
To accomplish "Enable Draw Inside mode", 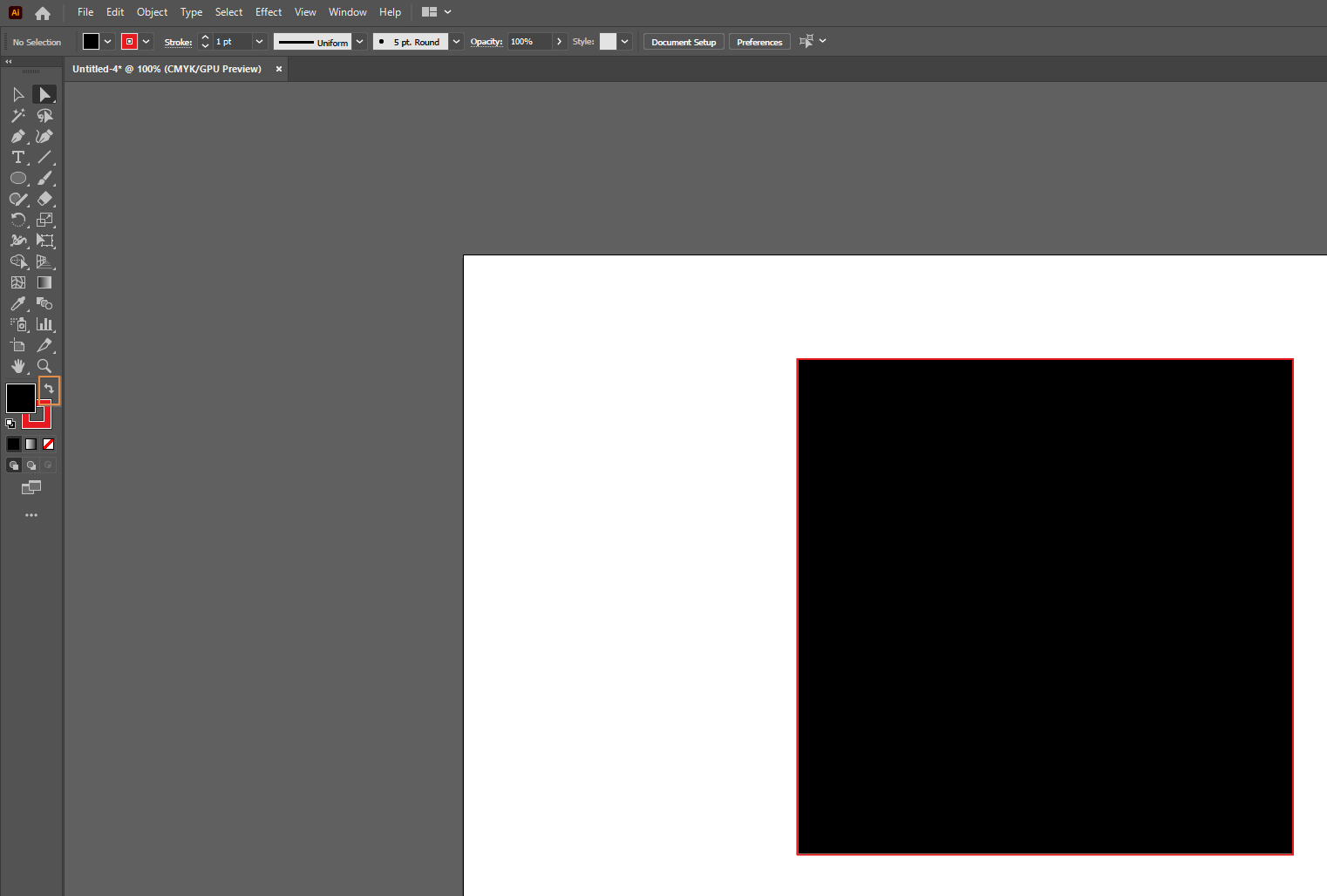I will coord(49,465).
